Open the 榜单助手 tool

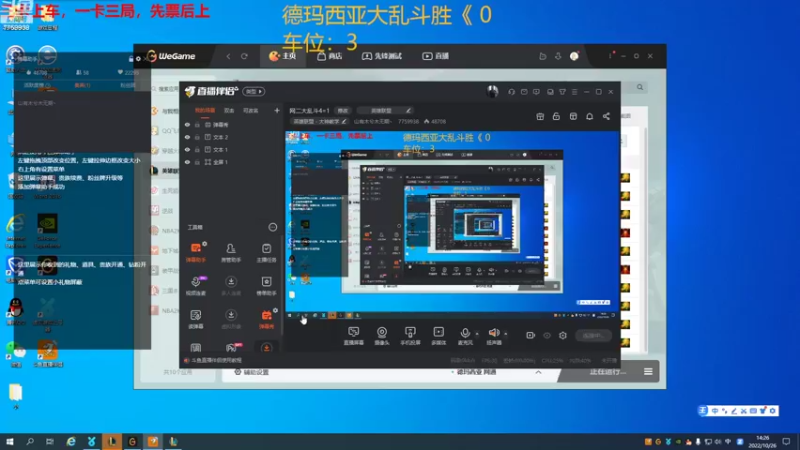(266, 286)
